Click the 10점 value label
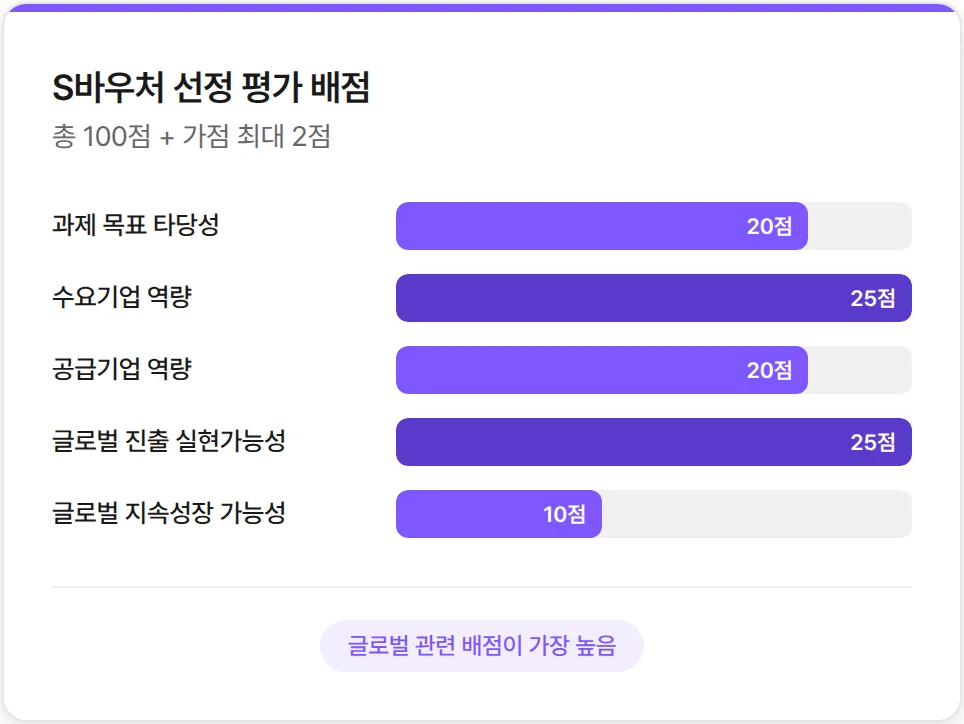This screenshot has height=724, width=964. (x=565, y=514)
